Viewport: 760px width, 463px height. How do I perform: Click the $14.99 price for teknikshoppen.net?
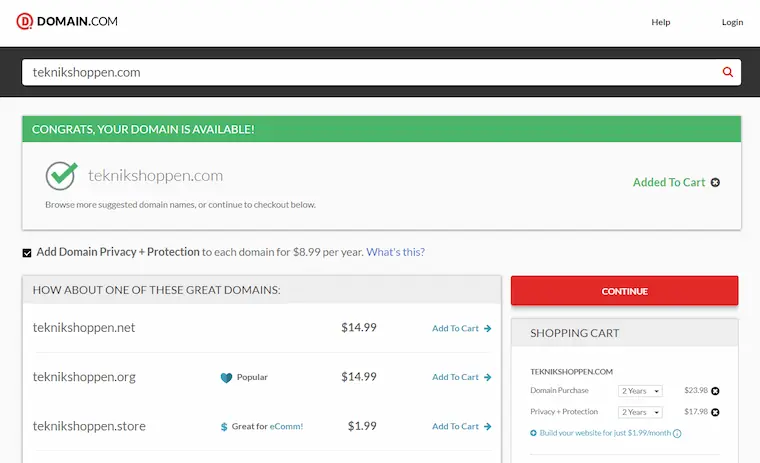(x=359, y=328)
